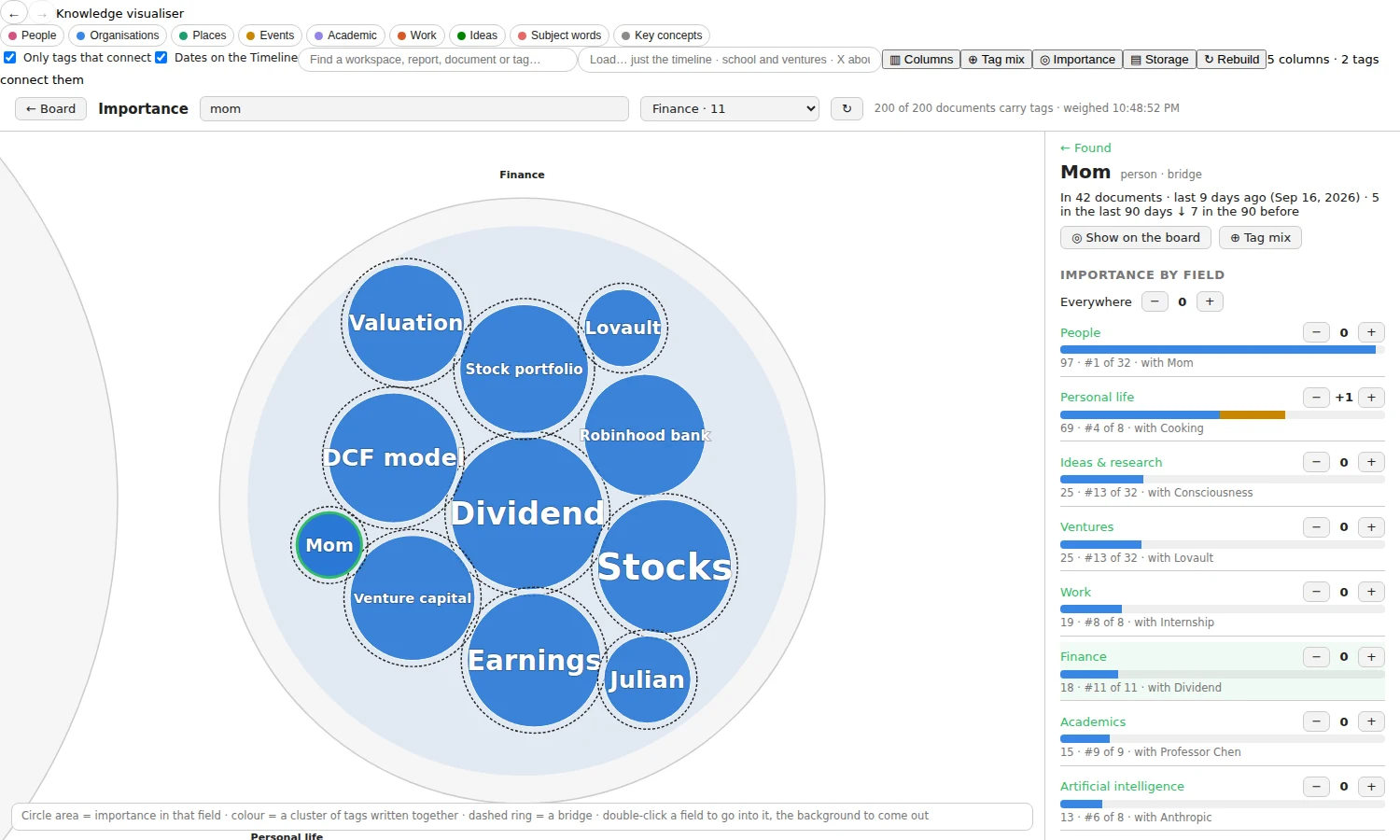Show Mom on the board

[x=1136, y=238]
